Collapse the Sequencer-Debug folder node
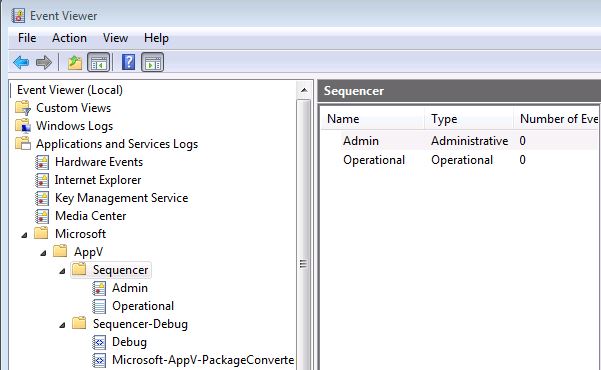Screen dimensions: 601x370 tap(62, 325)
